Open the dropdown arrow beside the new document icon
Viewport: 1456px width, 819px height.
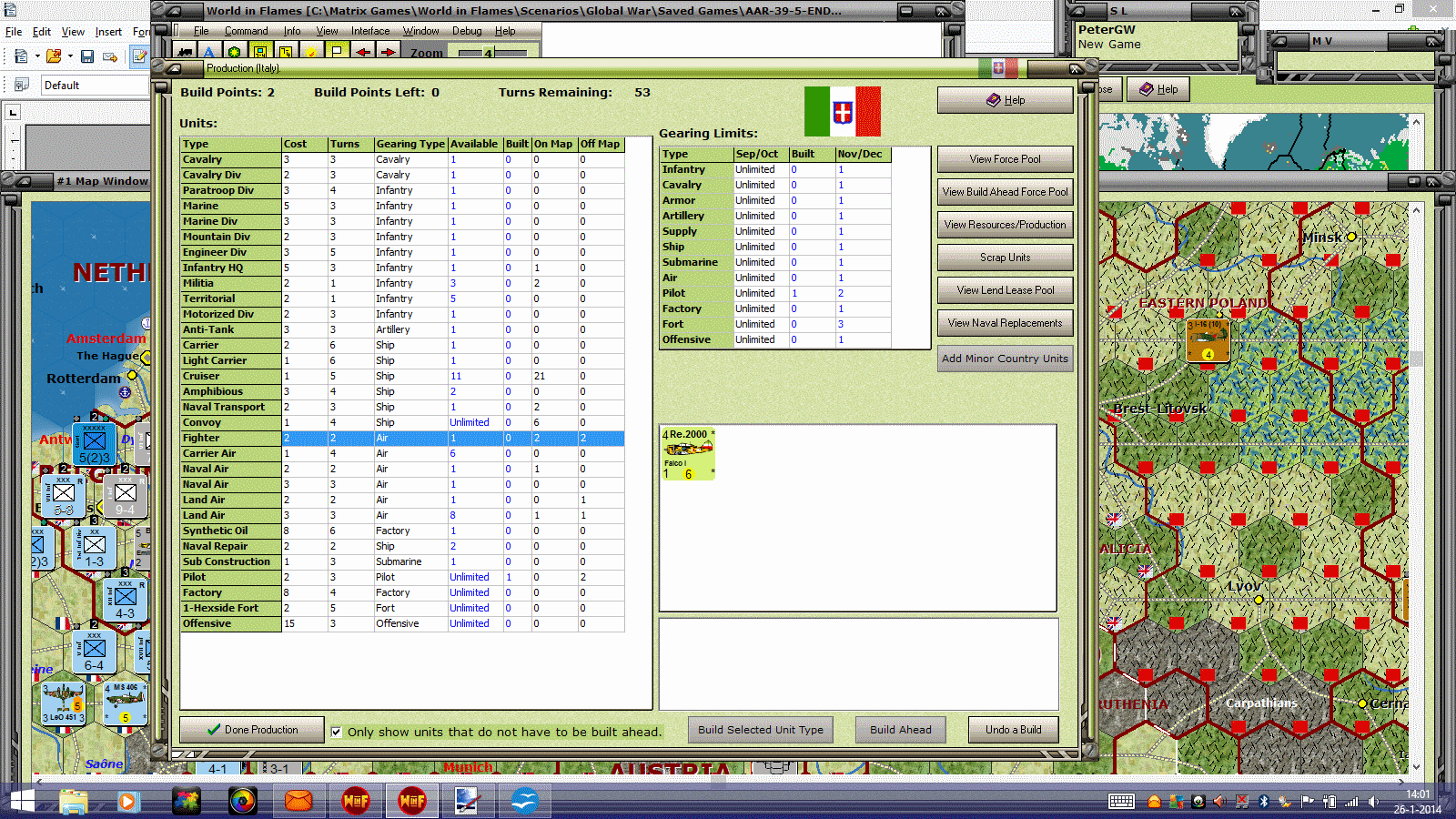37,56
